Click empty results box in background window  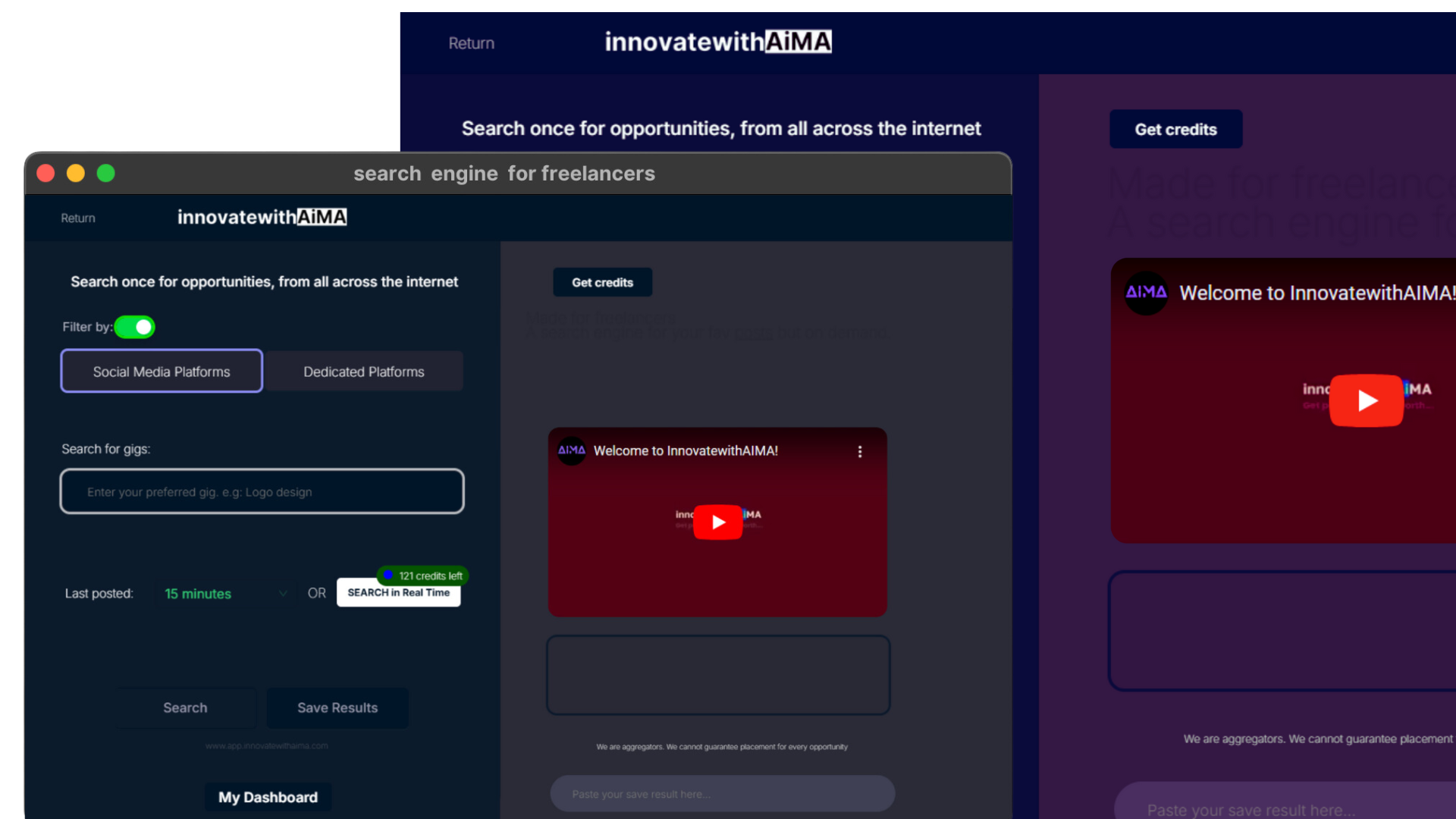[x=1282, y=631]
